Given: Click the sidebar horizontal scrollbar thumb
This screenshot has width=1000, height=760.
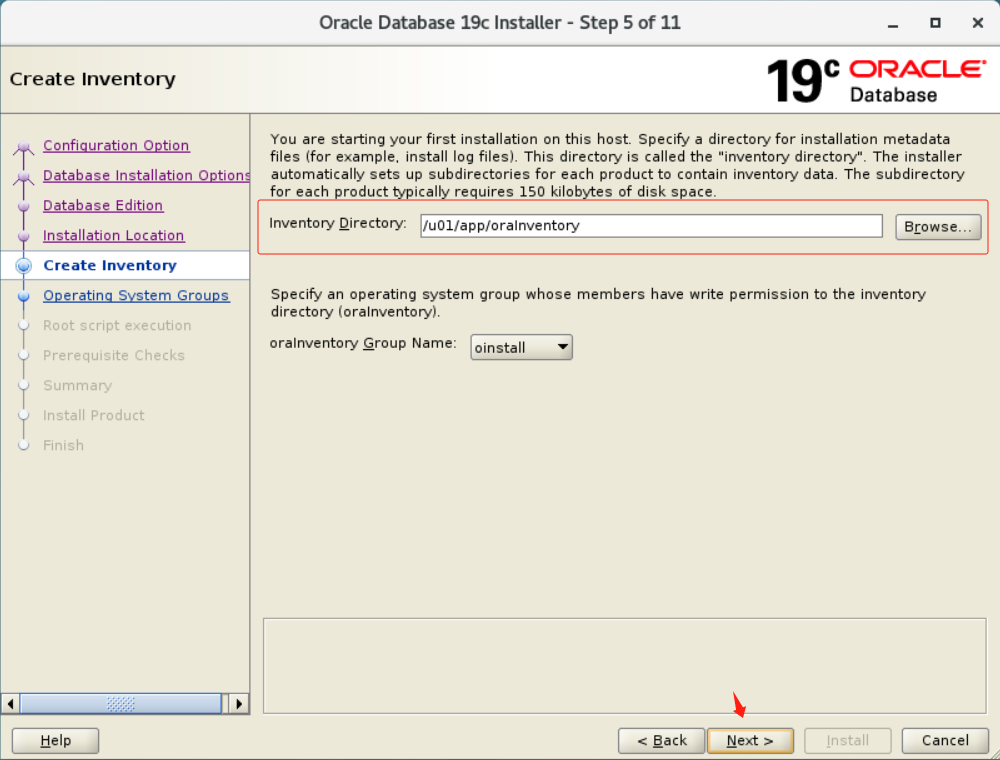Looking at the screenshot, I should [x=121, y=704].
